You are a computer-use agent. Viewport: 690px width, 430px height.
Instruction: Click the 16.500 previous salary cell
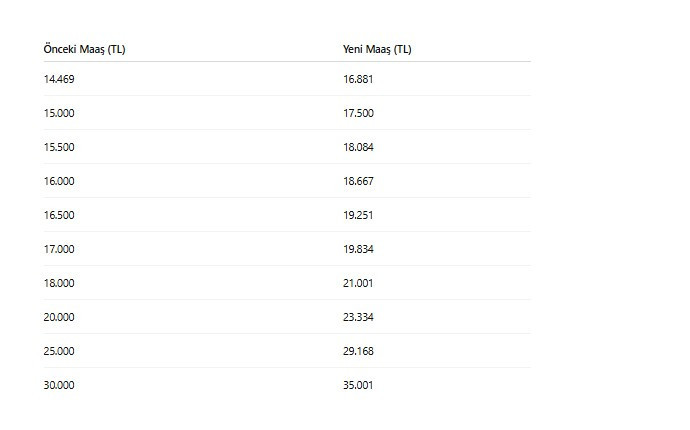(x=59, y=215)
